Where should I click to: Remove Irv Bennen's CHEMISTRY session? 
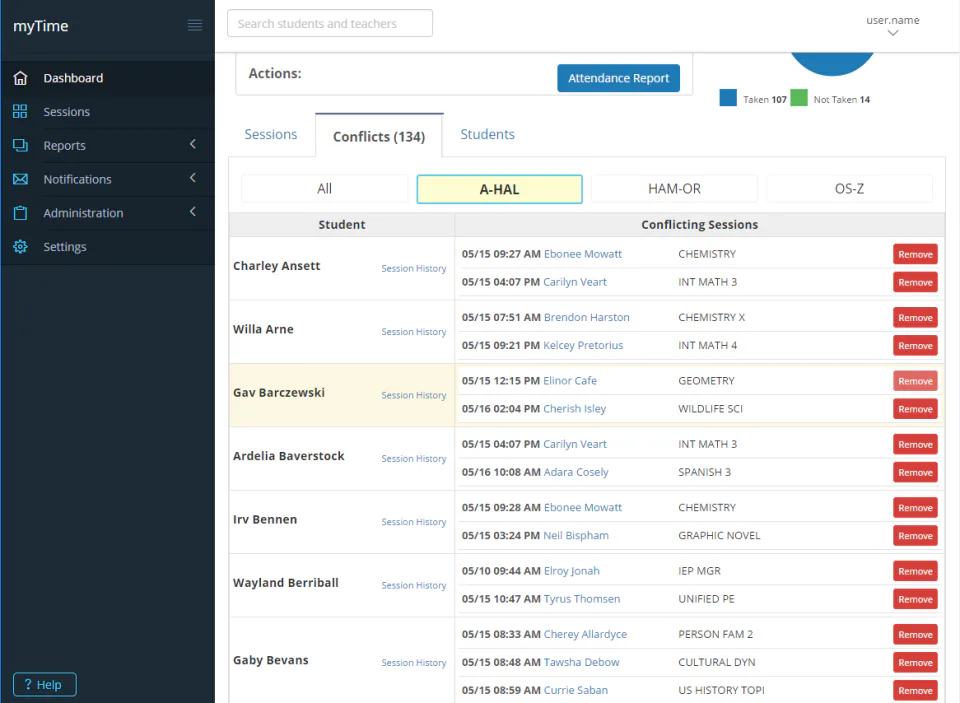click(915, 508)
